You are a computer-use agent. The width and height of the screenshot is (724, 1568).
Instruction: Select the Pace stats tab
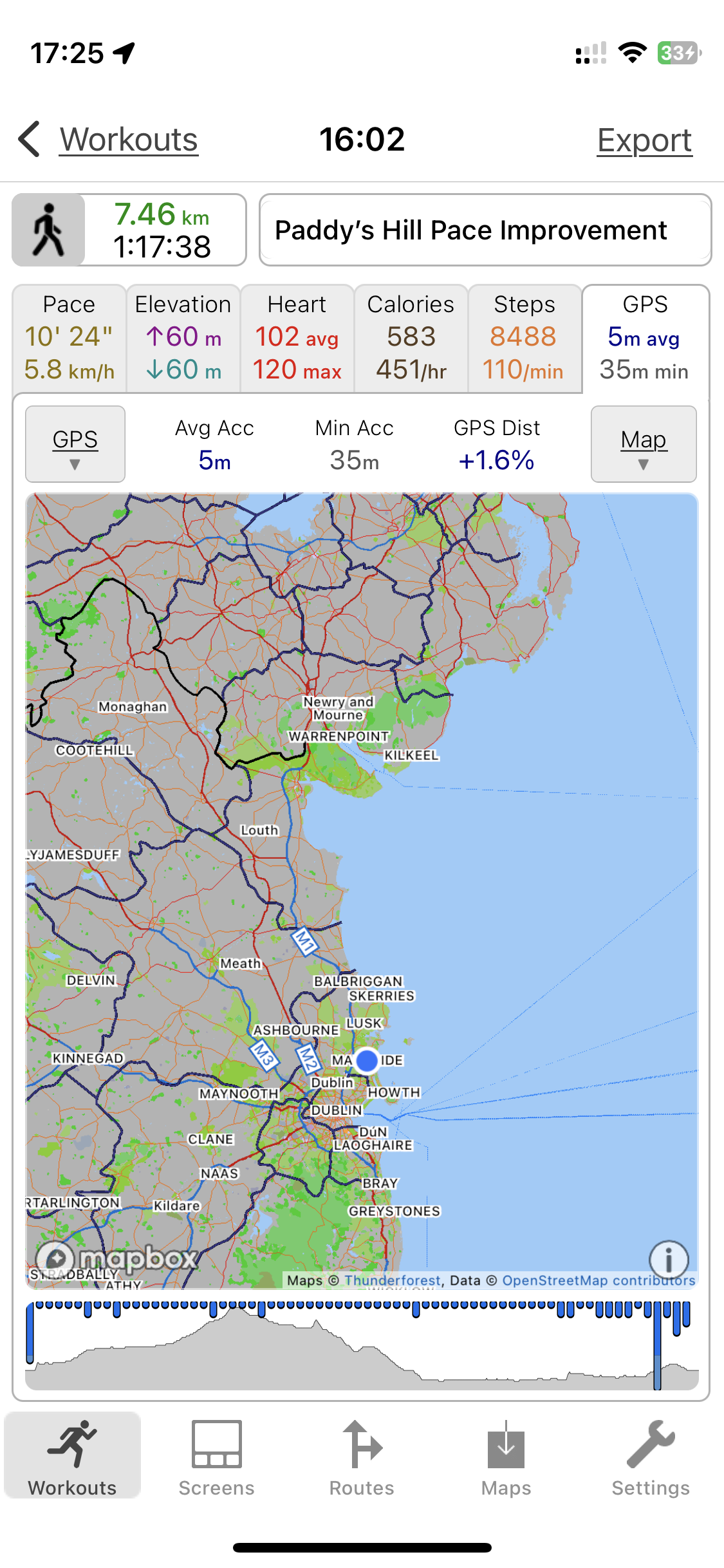pyautogui.click(x=69, y=338)
